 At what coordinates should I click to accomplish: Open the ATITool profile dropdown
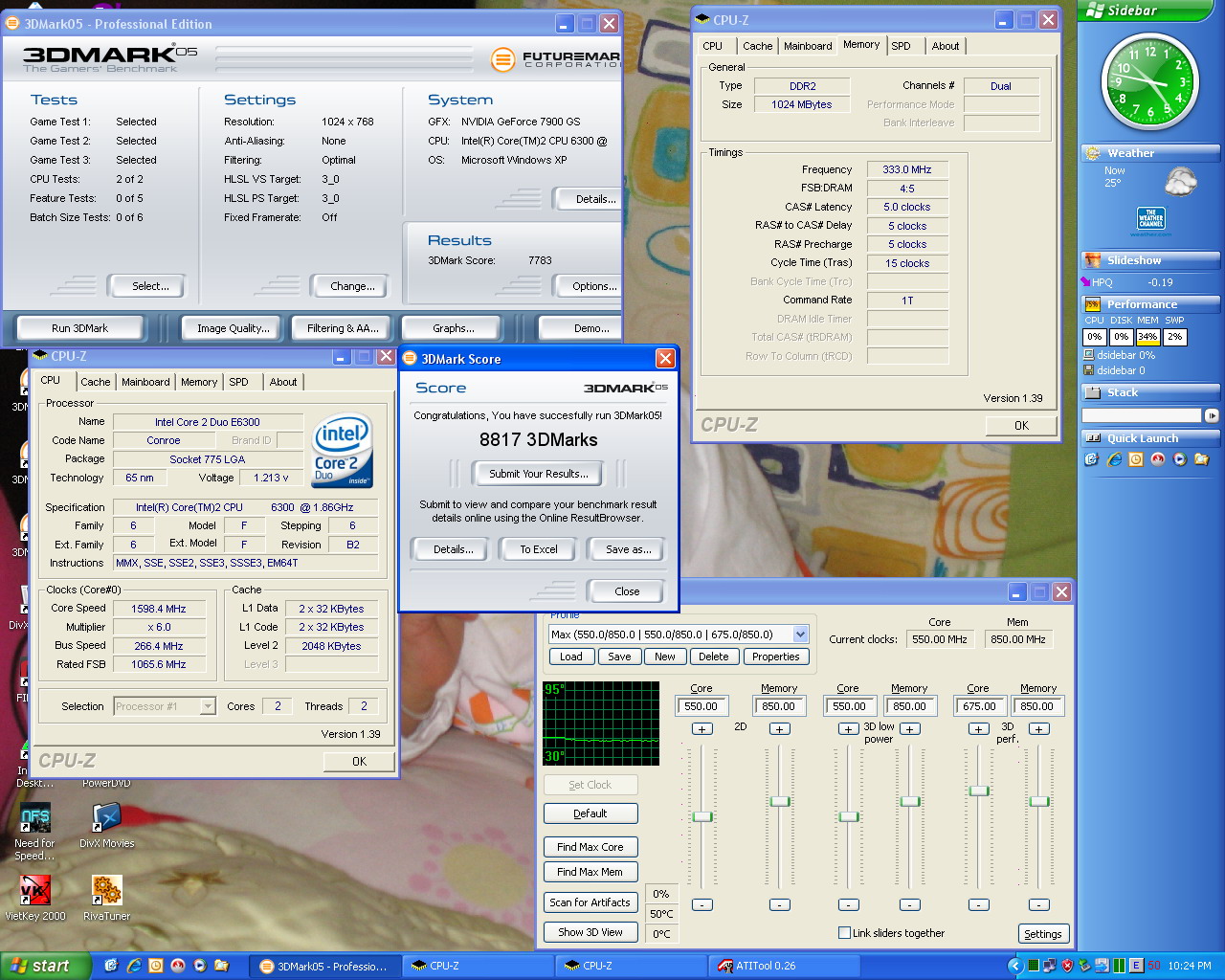point(800,634)
